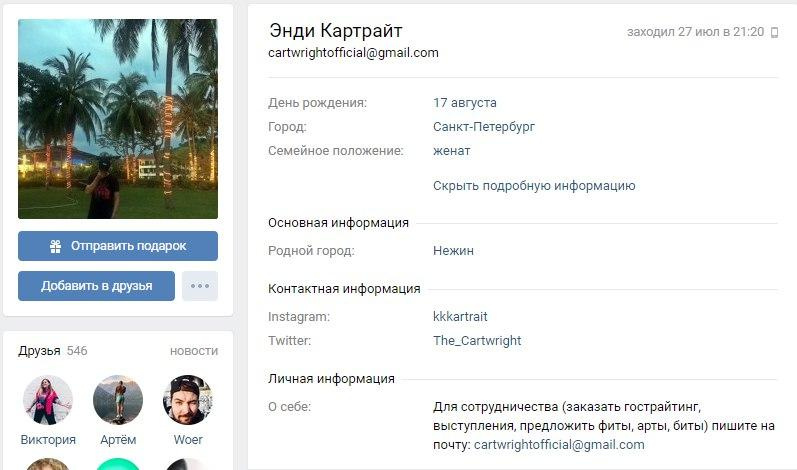797x470 pixels.
Task: Click the birthday link 17 августа
Action: pos(465,103)
